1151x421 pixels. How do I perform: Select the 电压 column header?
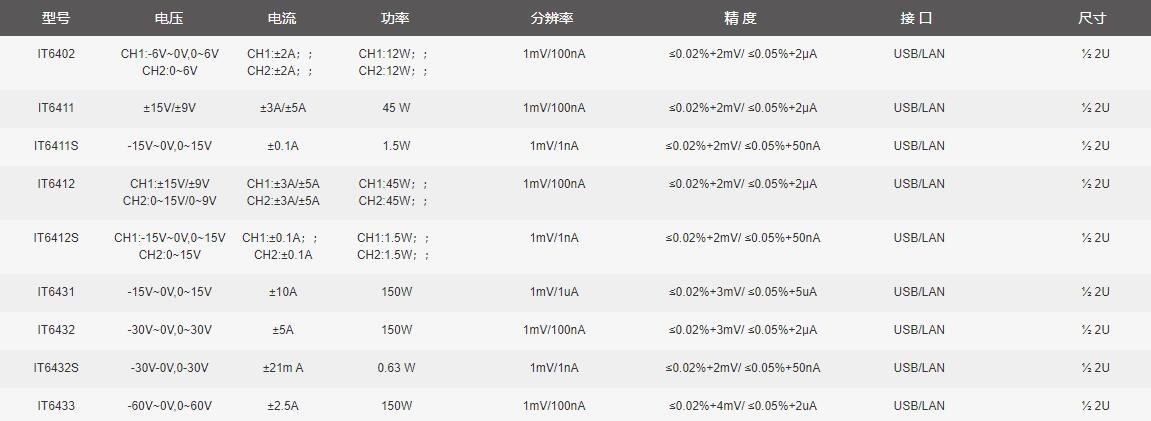click(170, 18)
